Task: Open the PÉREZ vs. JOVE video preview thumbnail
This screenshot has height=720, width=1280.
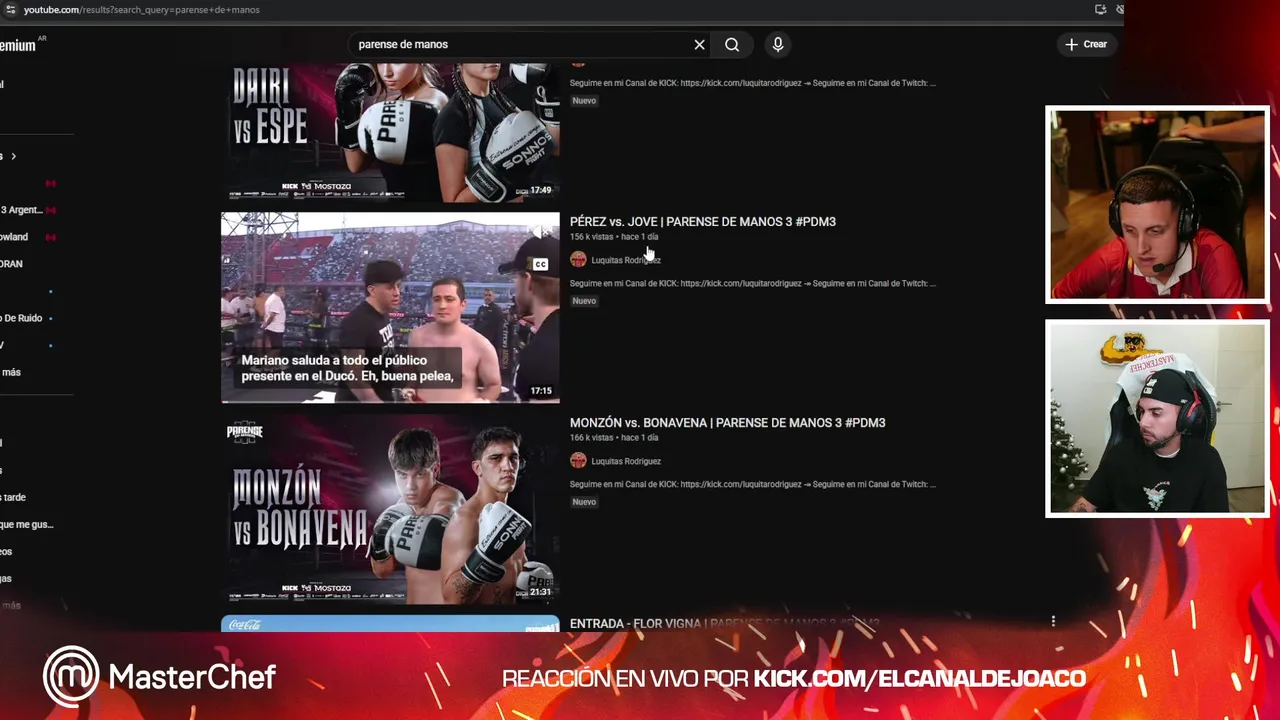Action: click(x=390, y=307)
